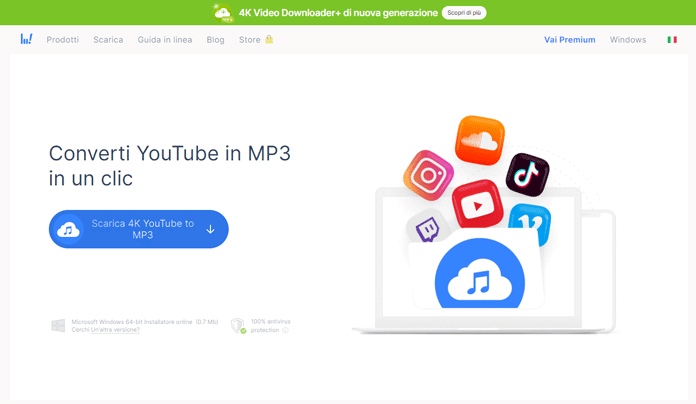
Task: Open the Windows platform selector
Action: point(628,40)
